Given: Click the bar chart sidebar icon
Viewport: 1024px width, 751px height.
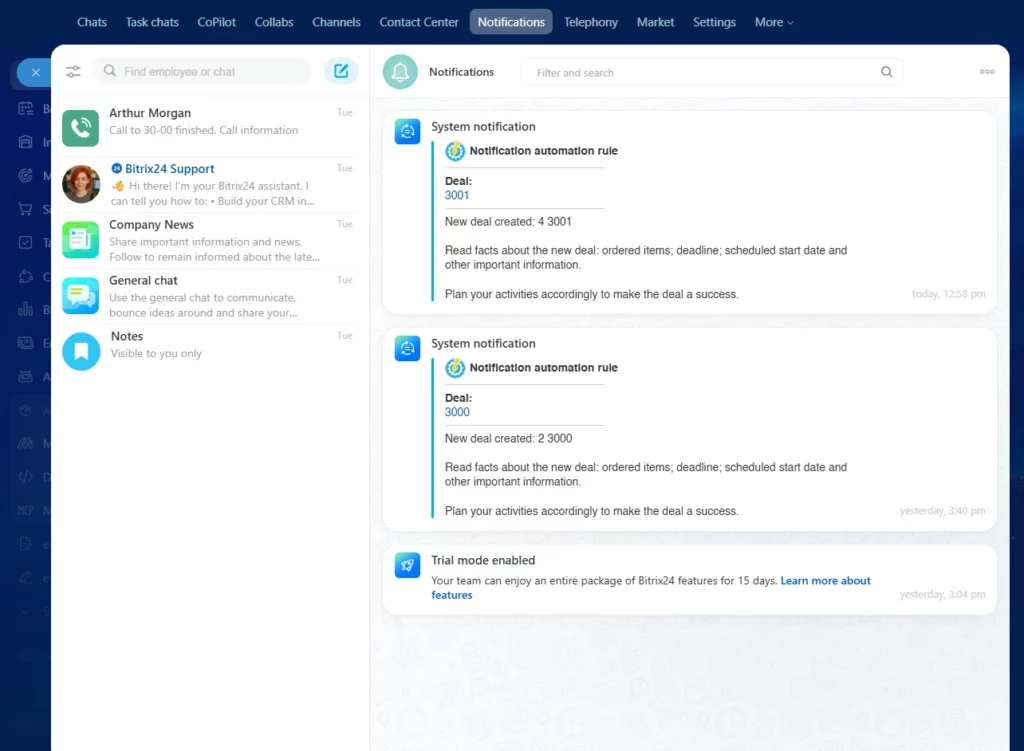Looking at the screenshot, I should tap(25, 309).
